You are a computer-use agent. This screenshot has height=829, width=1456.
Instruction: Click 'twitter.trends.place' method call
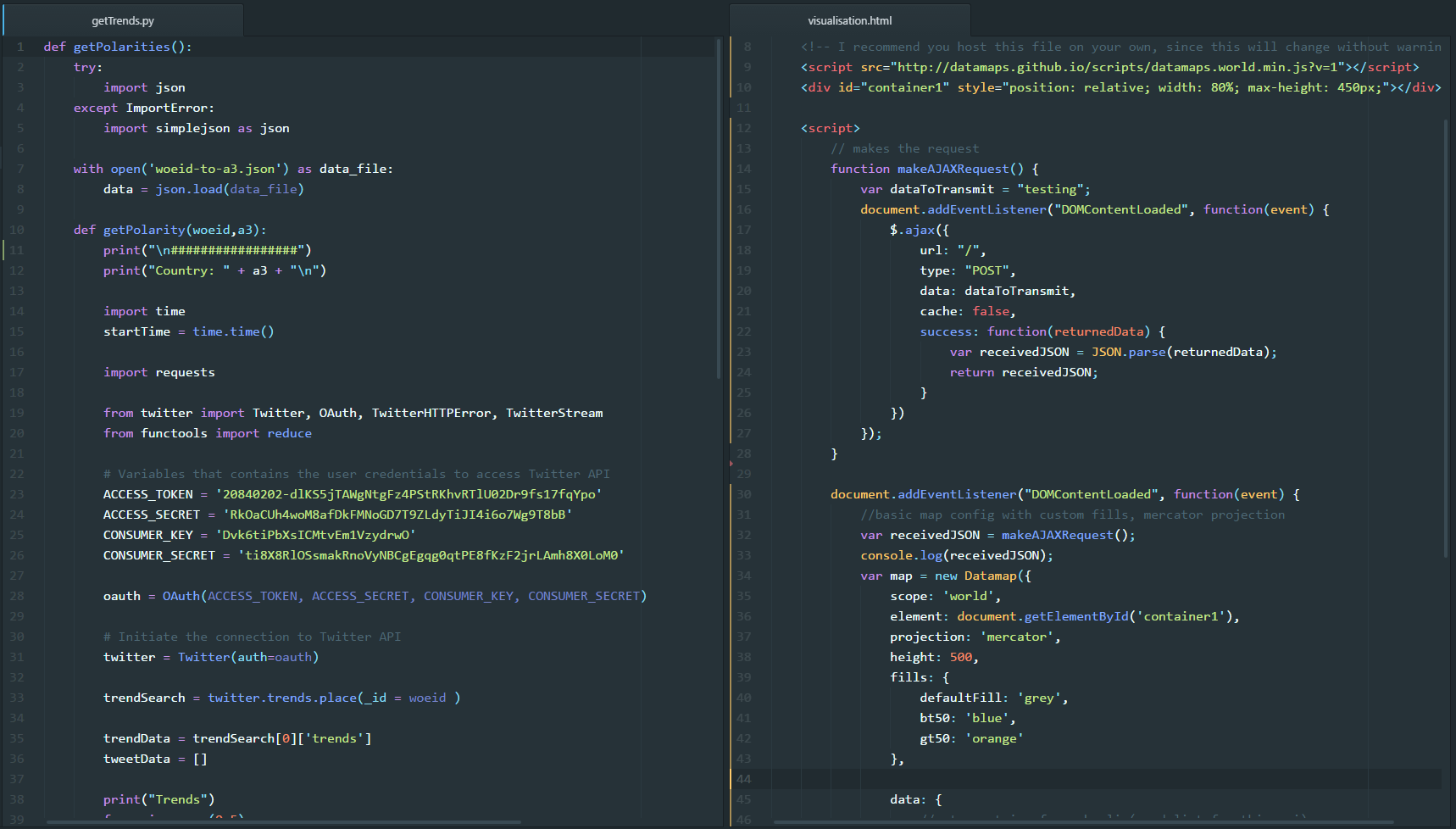(x=282, y=698)
